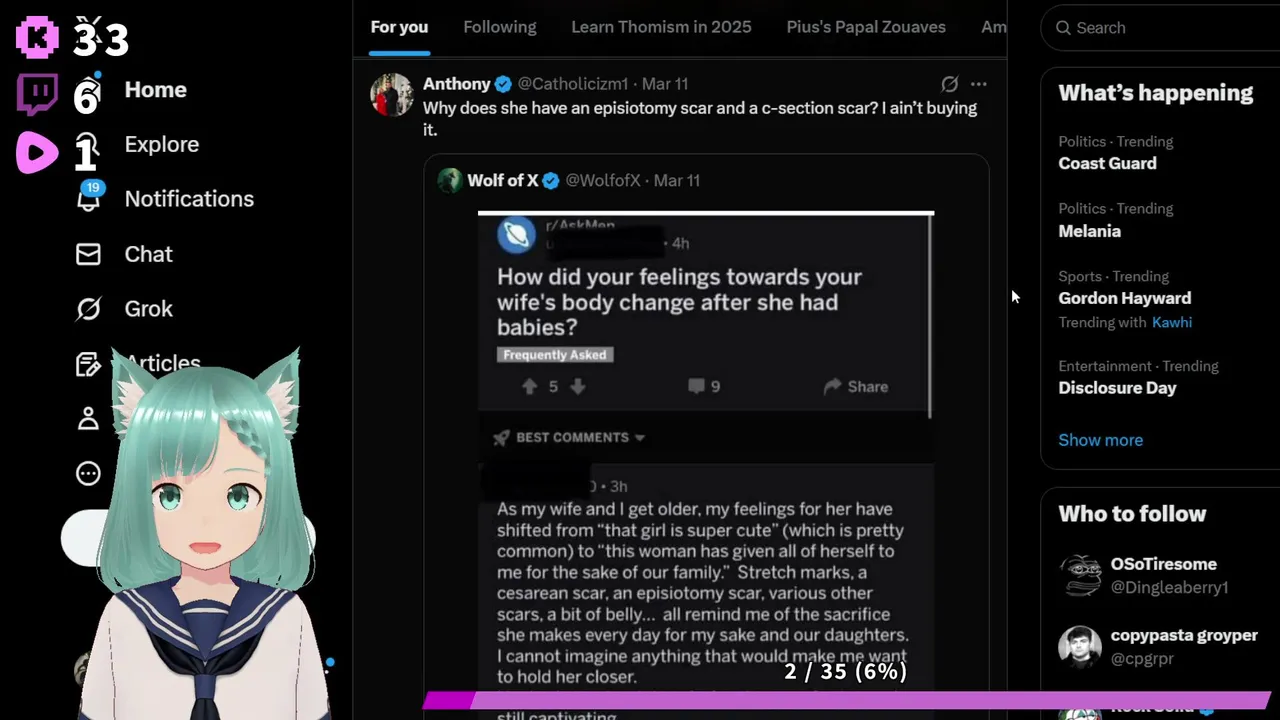Click the Kawhi trending link
This screenshot has width=1280, height=720.
point(1172,323)
